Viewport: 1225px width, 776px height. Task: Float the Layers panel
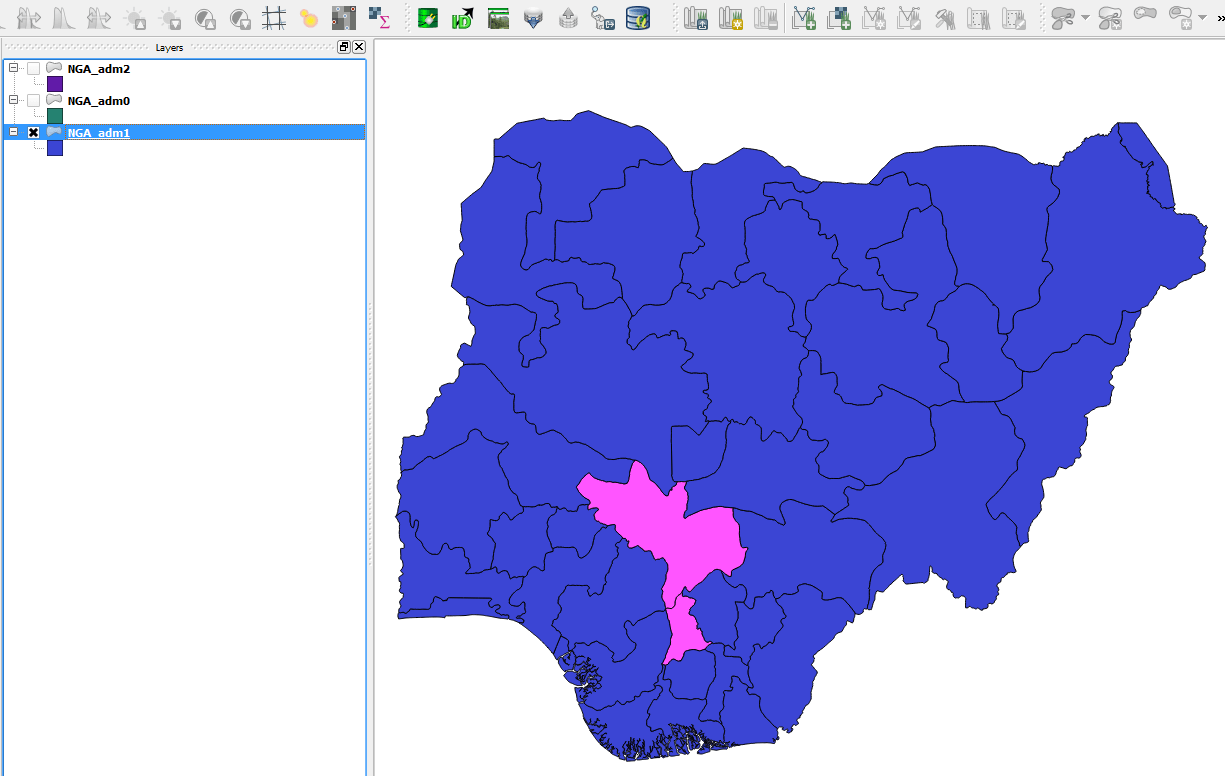click(x=343, y=46)
